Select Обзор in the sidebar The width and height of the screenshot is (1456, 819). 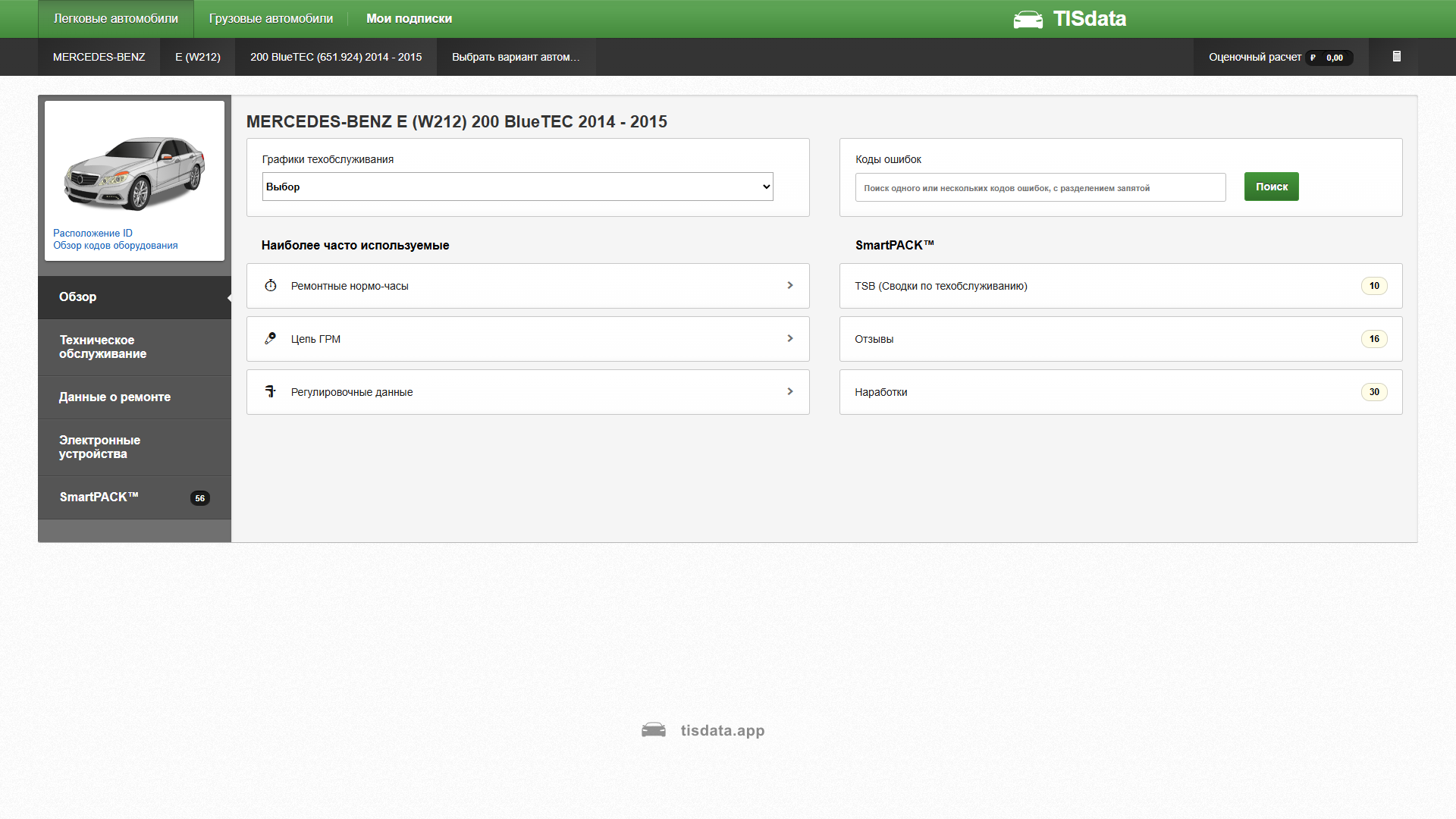coord(134,297)
